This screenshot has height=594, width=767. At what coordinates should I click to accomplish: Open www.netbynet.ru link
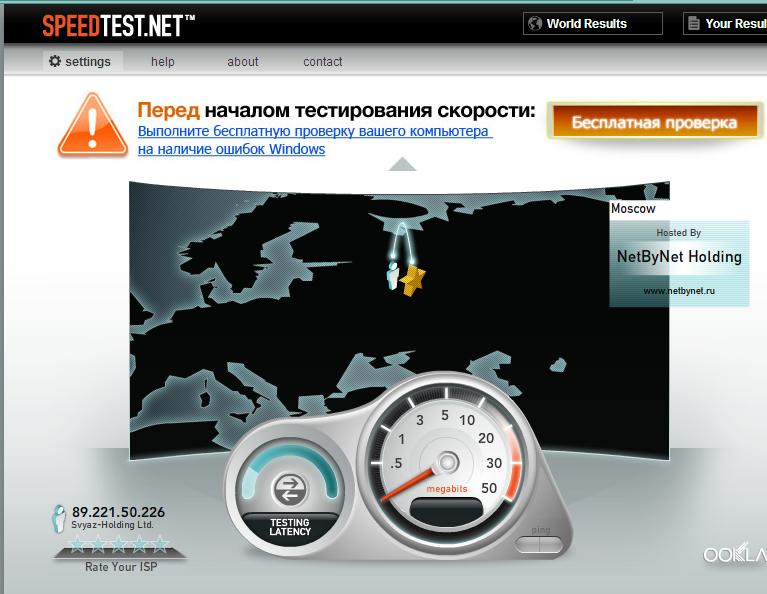pyautogui.click(x=679, y=291)
